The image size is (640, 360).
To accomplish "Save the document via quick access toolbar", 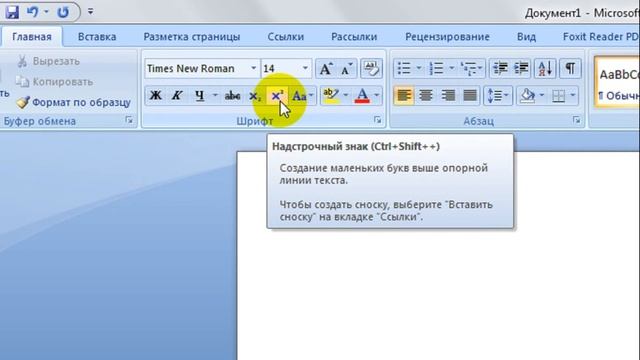I will pyautogui.click(x=12, y=12).
